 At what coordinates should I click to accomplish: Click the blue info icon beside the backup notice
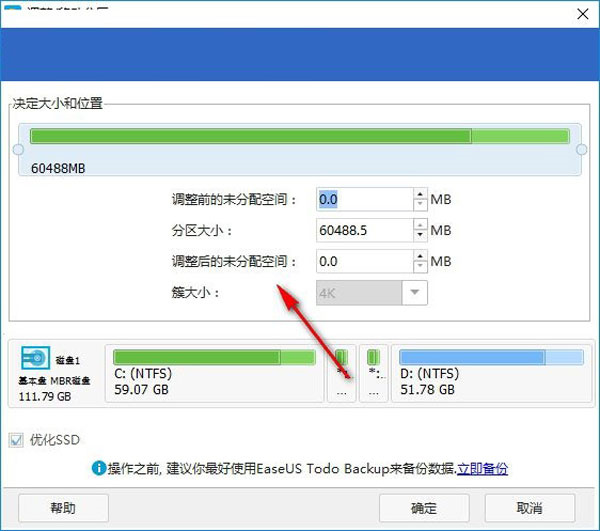[x=99, y=468]
